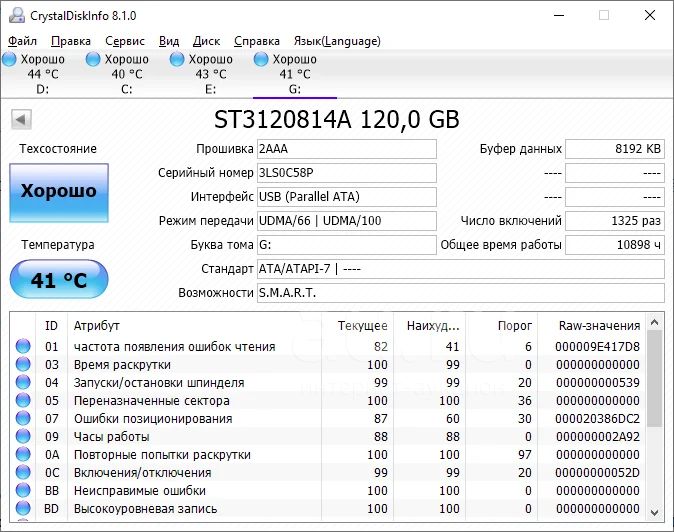The height and width of the screenshot is (532, 674).
Task: Click interface field USB (Parallel ATA)
Action: coord(346,197)
